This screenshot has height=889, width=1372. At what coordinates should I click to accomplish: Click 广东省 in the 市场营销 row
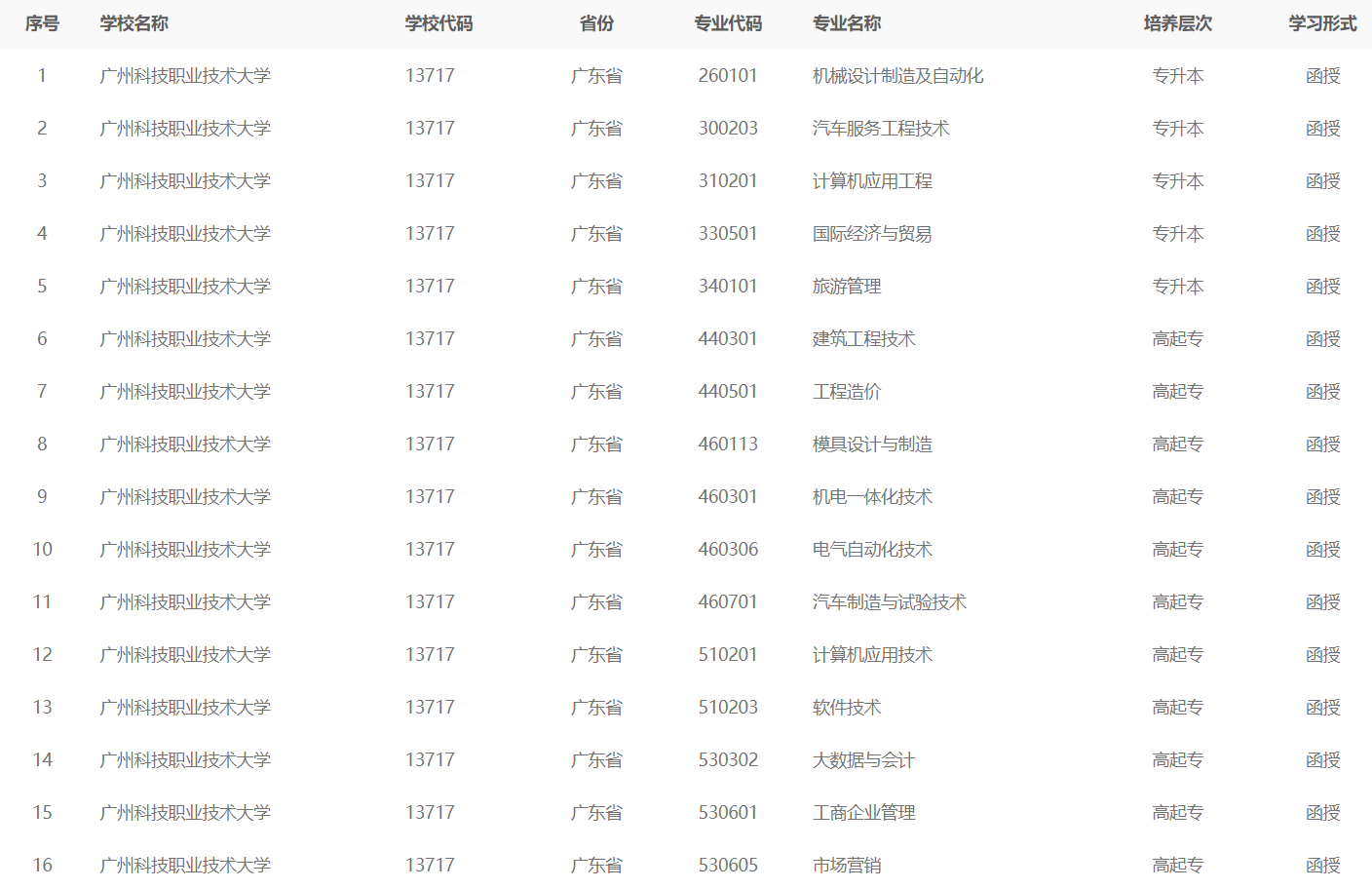(x=596, y=866)
